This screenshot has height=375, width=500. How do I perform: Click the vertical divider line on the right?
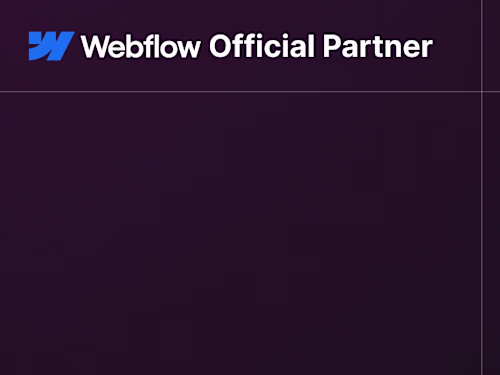pyautogui.click(x=482, y=187)
